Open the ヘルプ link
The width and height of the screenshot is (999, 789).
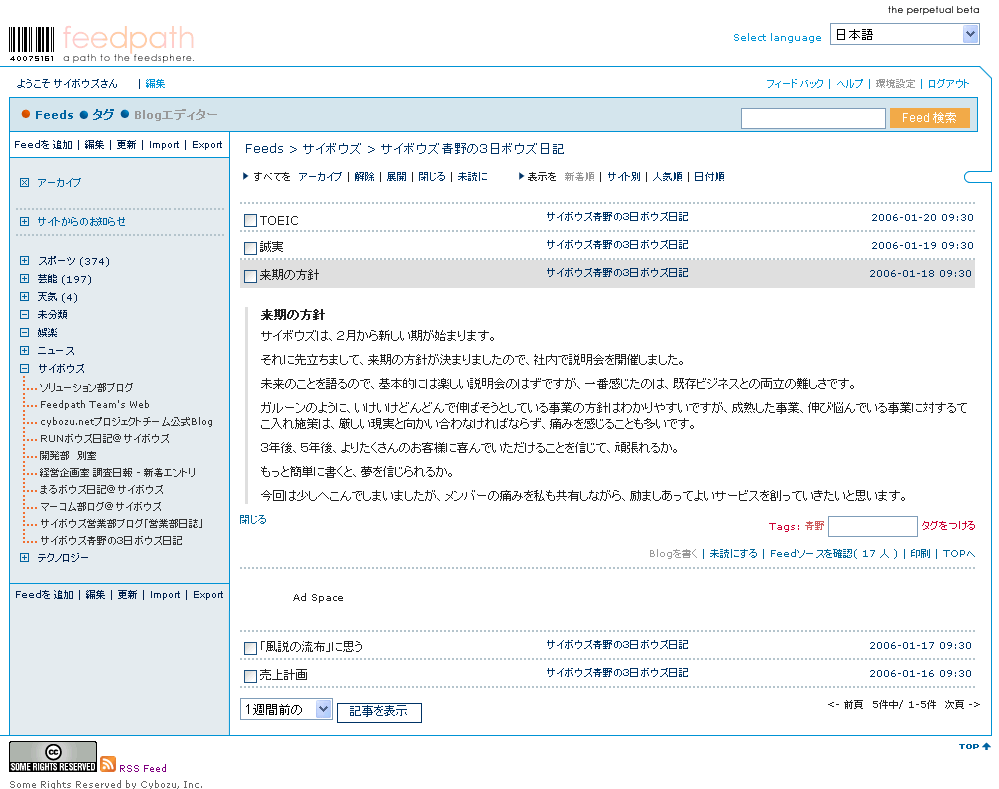(849, 83)
